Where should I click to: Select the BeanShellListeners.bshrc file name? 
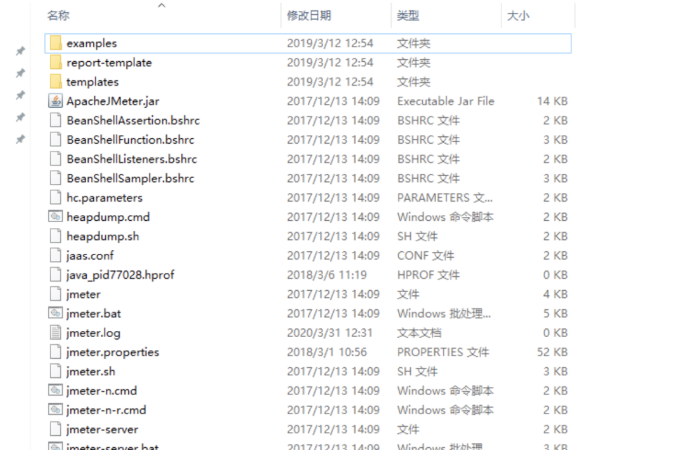tap(132, 159)
